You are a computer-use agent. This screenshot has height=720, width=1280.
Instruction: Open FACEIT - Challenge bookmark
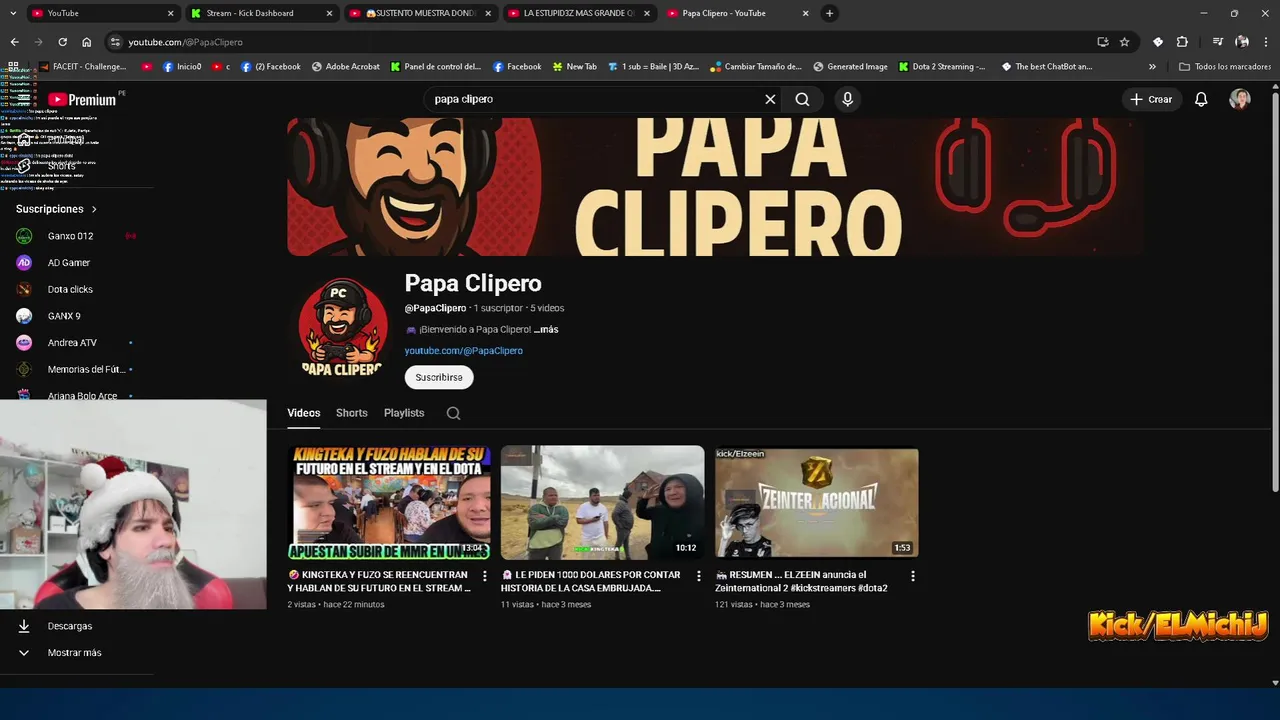(x=83, y=67)
